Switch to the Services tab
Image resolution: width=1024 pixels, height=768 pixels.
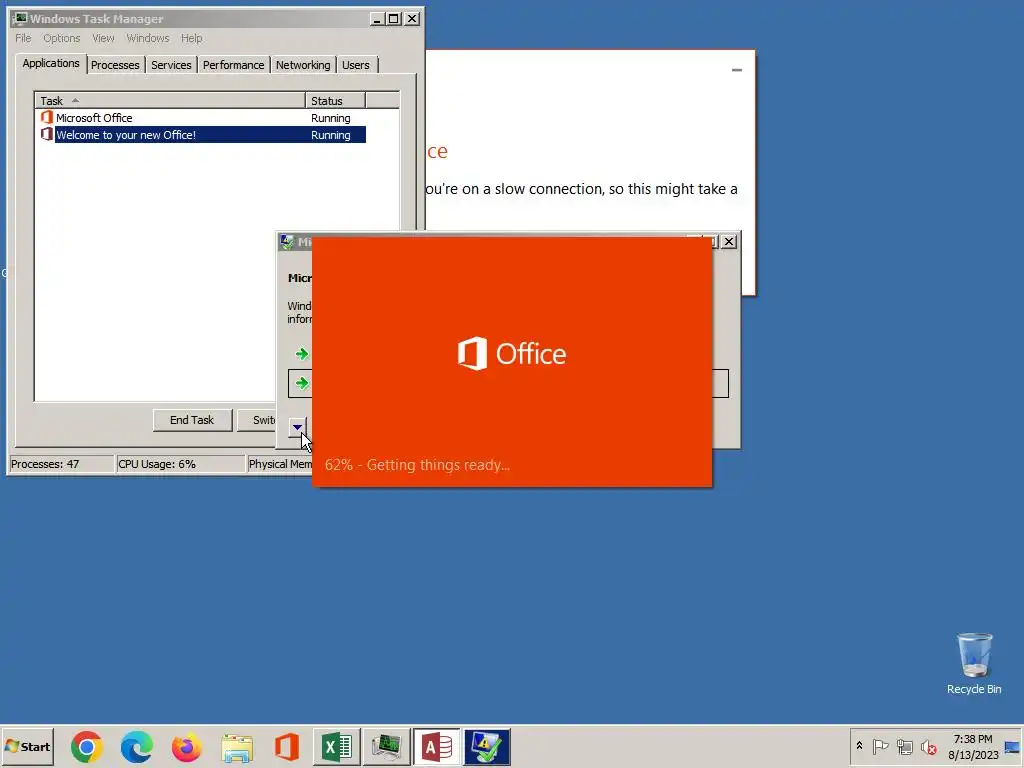[x=171, y=65]
